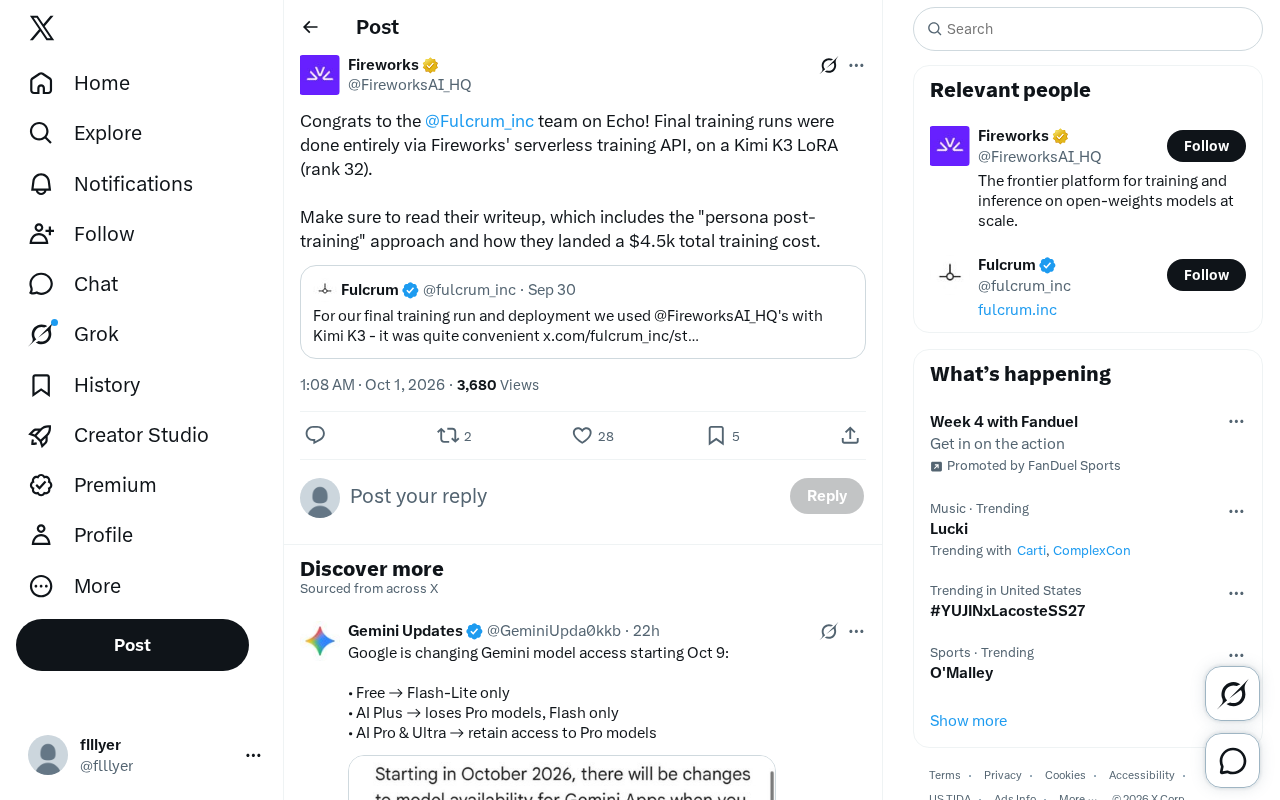Like the Fireworks post
Screen dimensions: 1280x800
(x=592, y=435)
